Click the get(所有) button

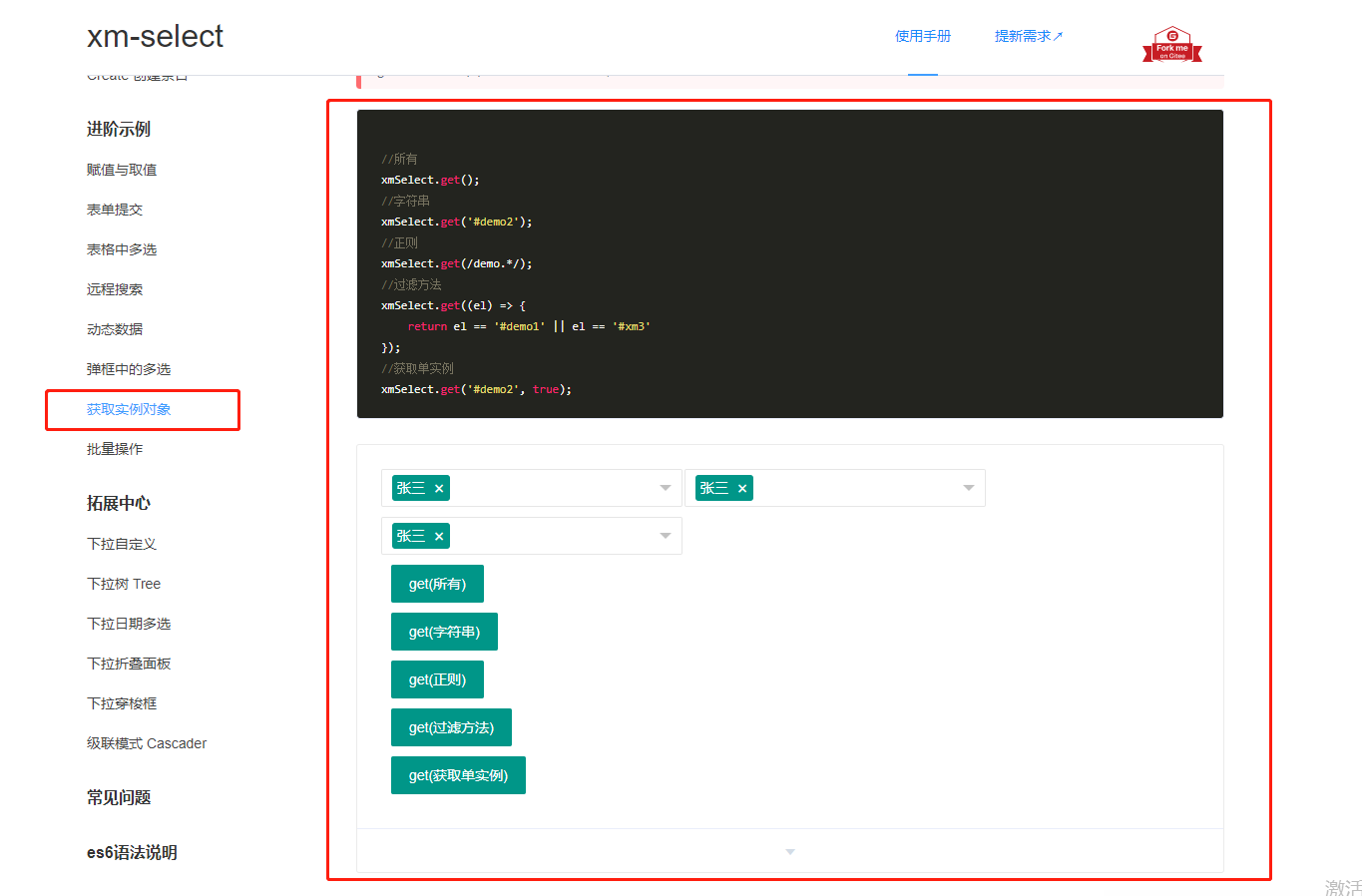click(437, 584)
